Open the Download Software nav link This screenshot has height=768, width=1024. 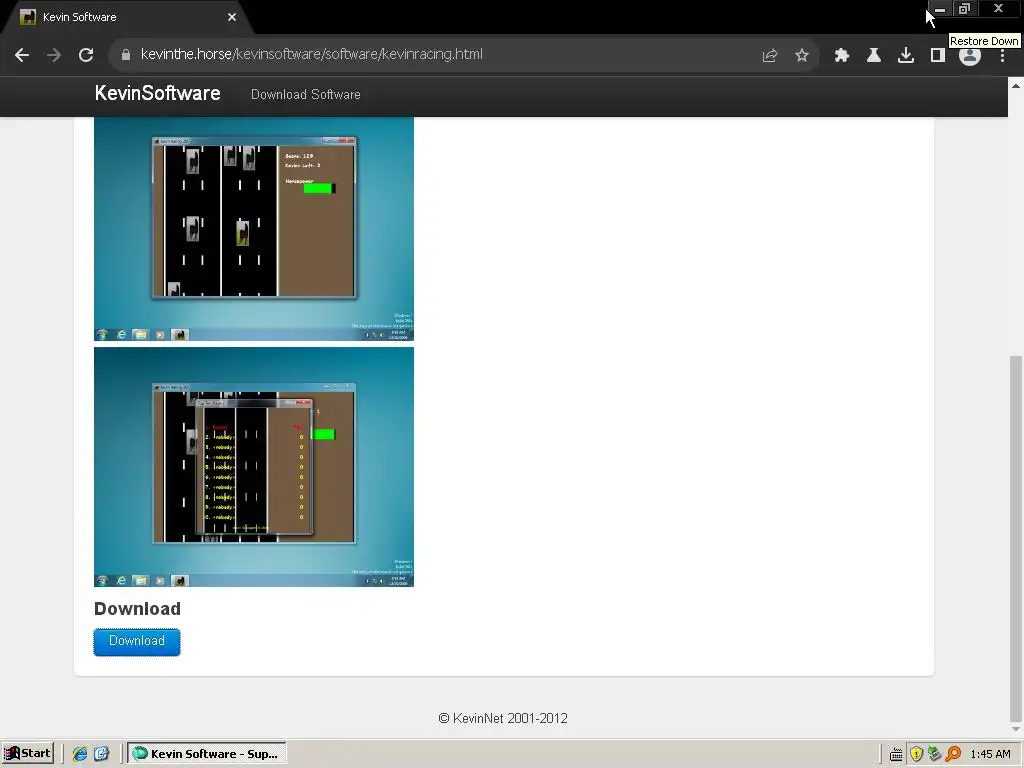(306, 95)
